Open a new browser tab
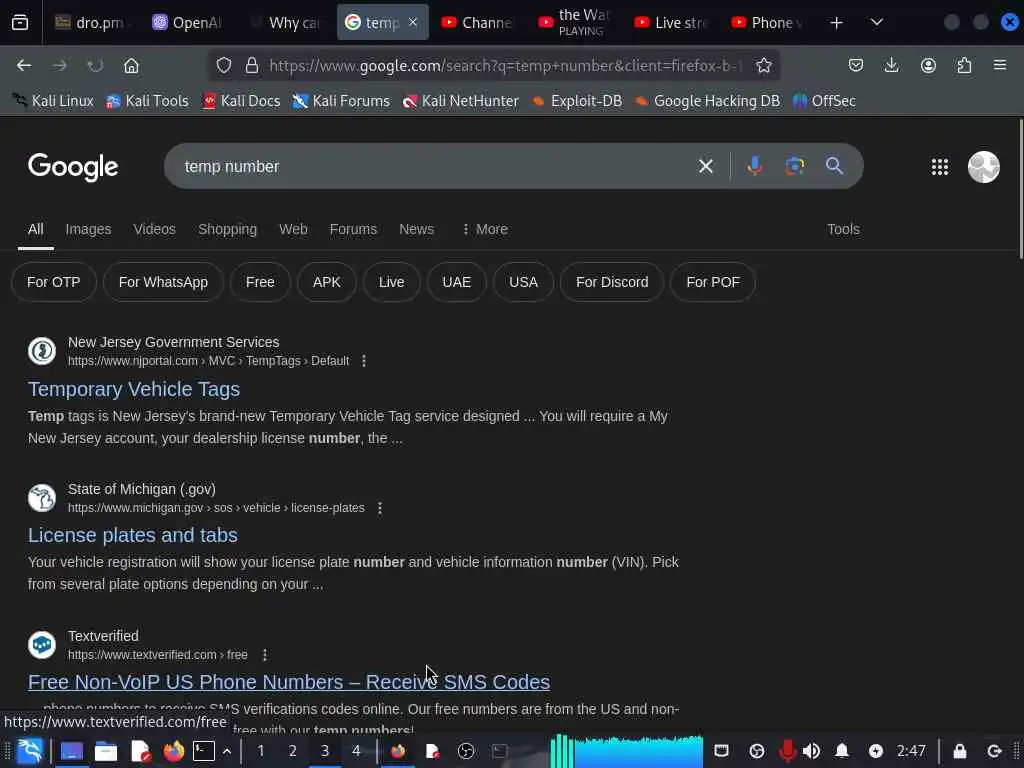This screenshot has height=768, width=1024. click(x=836, y=23)
